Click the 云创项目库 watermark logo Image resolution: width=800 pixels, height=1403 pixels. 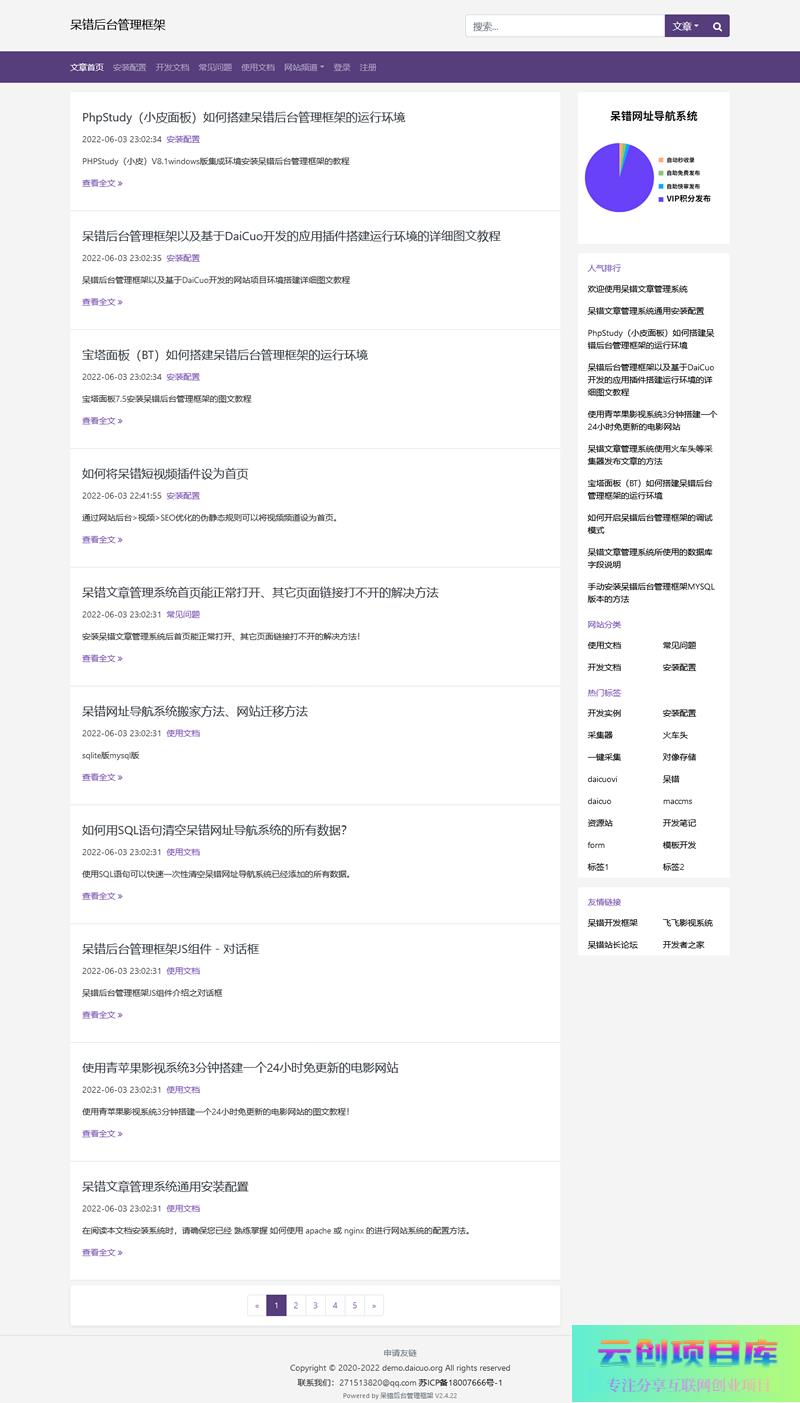pyautogui.click(x=686, y=1363)
